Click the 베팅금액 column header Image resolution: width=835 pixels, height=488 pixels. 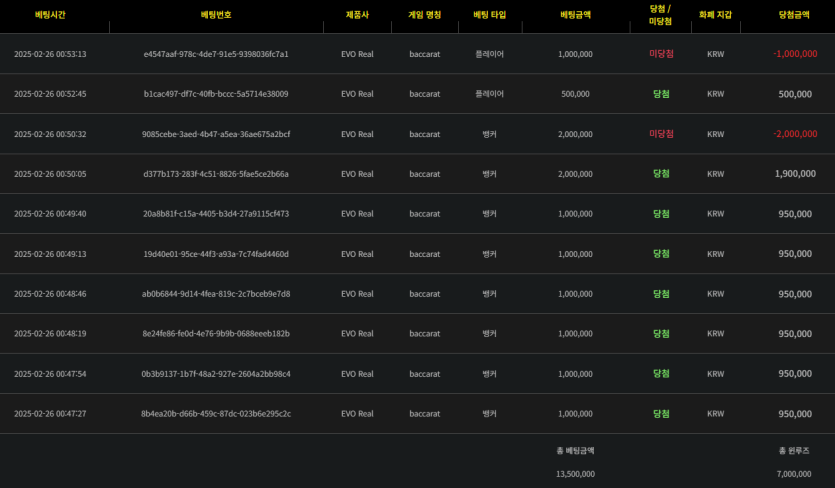pos(575,15)
